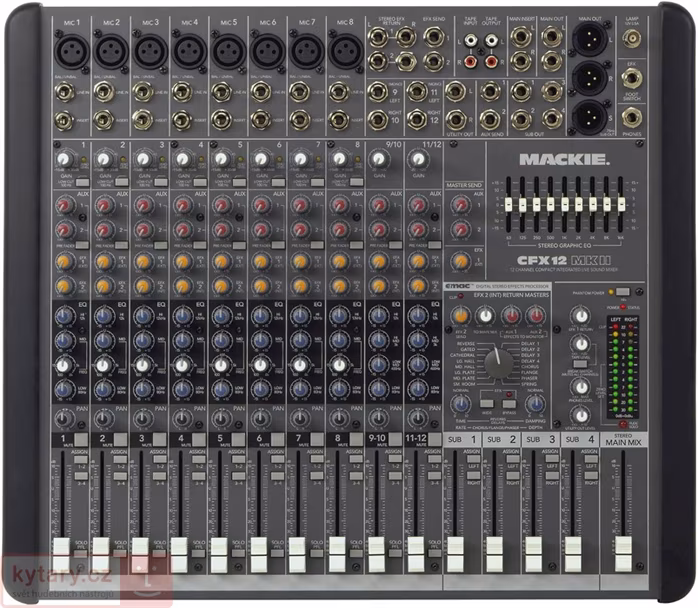698x608 pixels.
Task: Enable channel 8 Low Cut switch
Action: (x=357, y=182)
